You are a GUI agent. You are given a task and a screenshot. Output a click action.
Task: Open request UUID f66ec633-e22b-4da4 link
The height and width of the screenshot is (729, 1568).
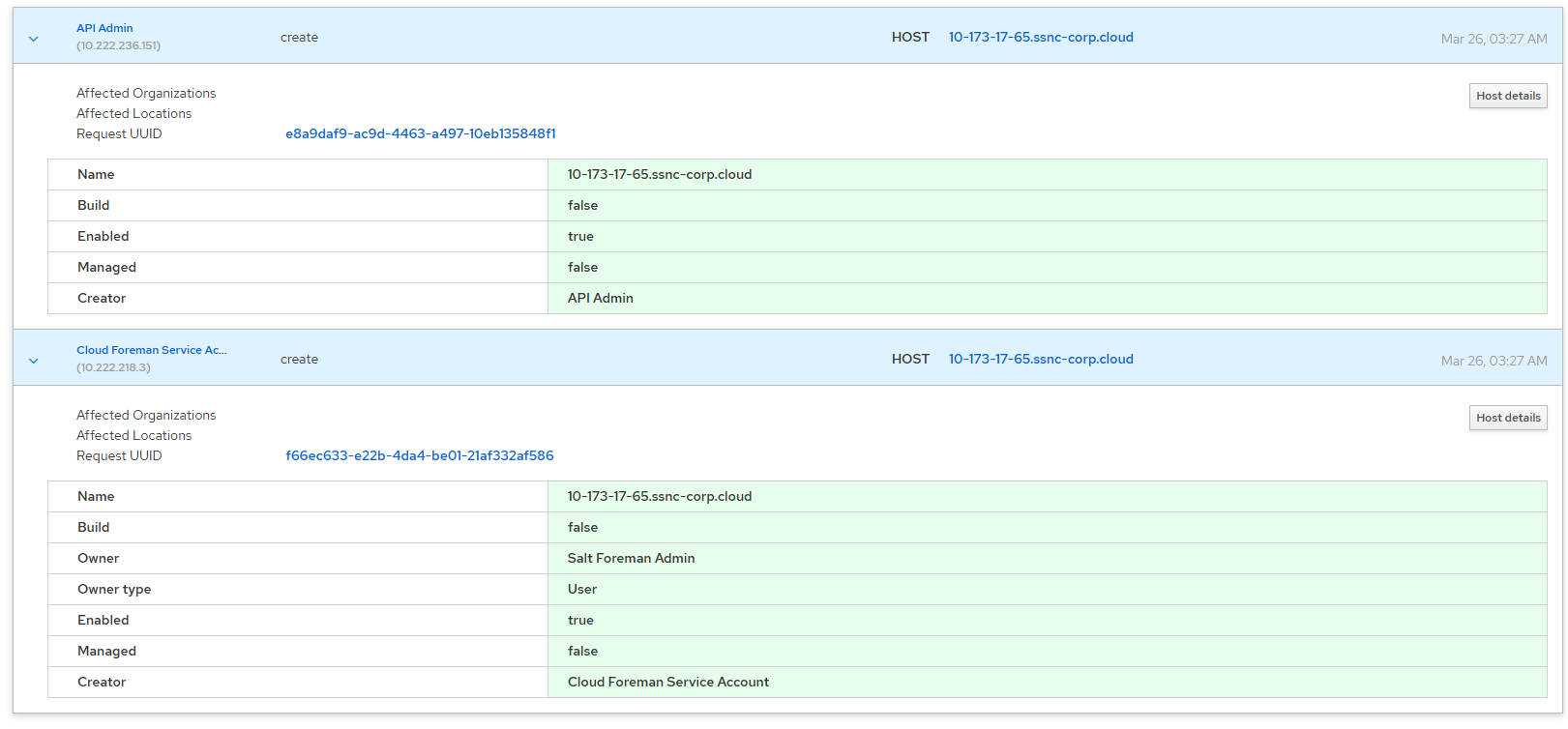click(x=419, y=455)
